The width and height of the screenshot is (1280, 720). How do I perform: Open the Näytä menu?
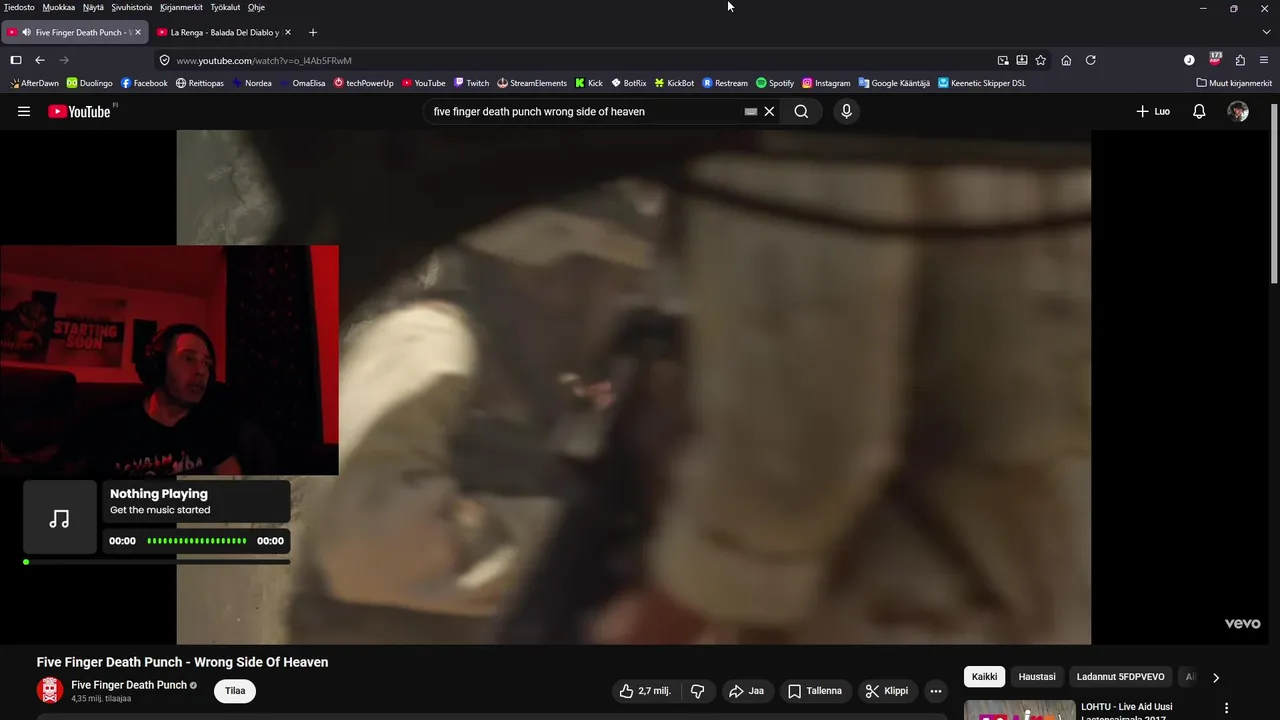pos(93,7)
